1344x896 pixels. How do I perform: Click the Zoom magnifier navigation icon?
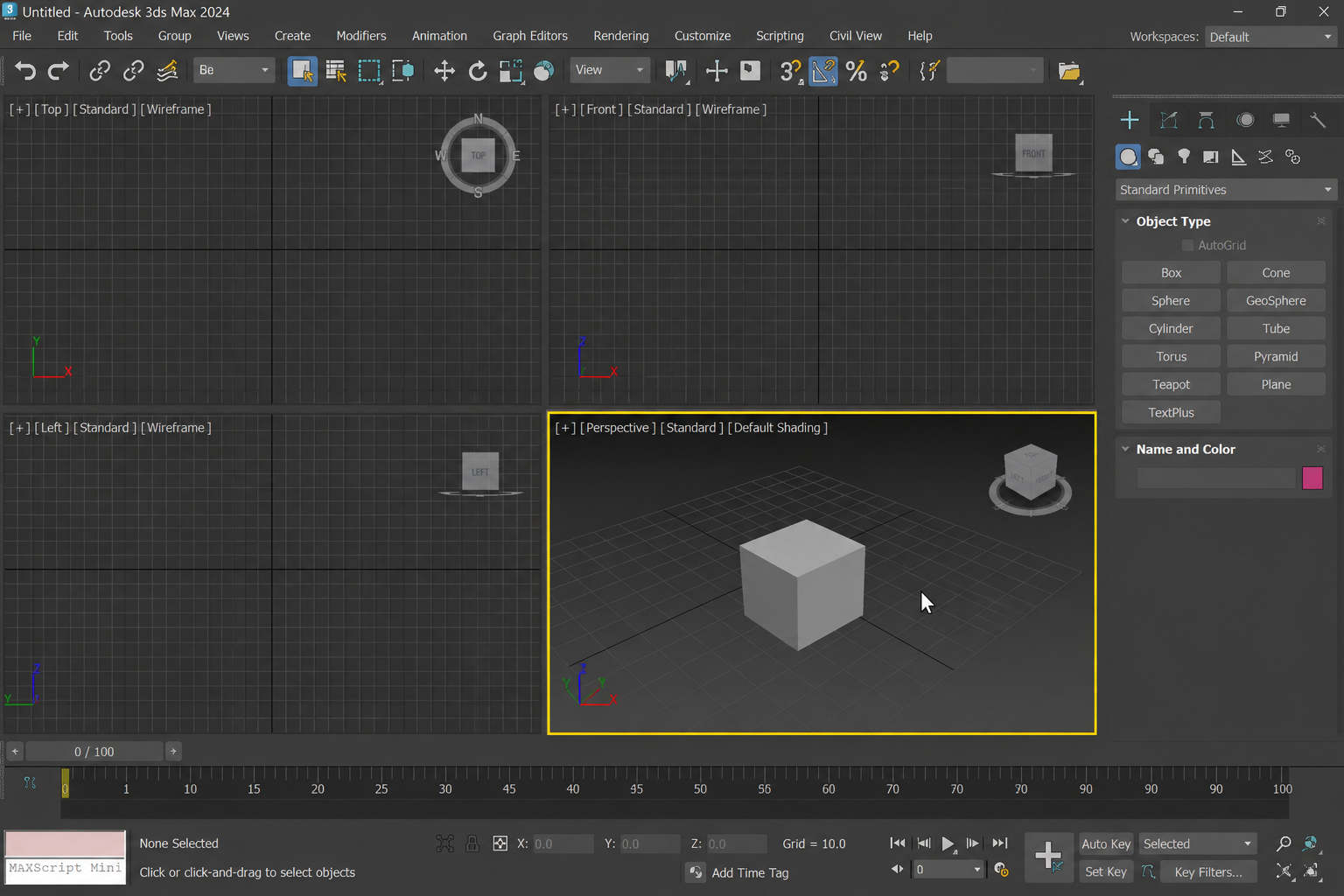[1284, 843]
